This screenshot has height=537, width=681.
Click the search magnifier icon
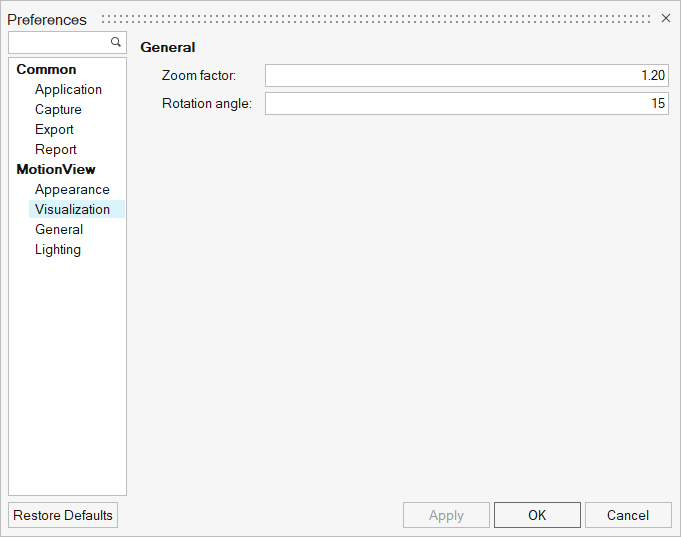(x=116, y=42)
